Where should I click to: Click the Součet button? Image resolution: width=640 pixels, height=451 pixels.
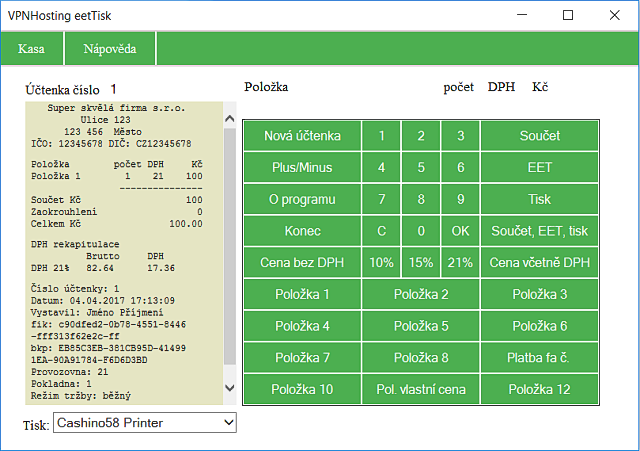point(540,136)
